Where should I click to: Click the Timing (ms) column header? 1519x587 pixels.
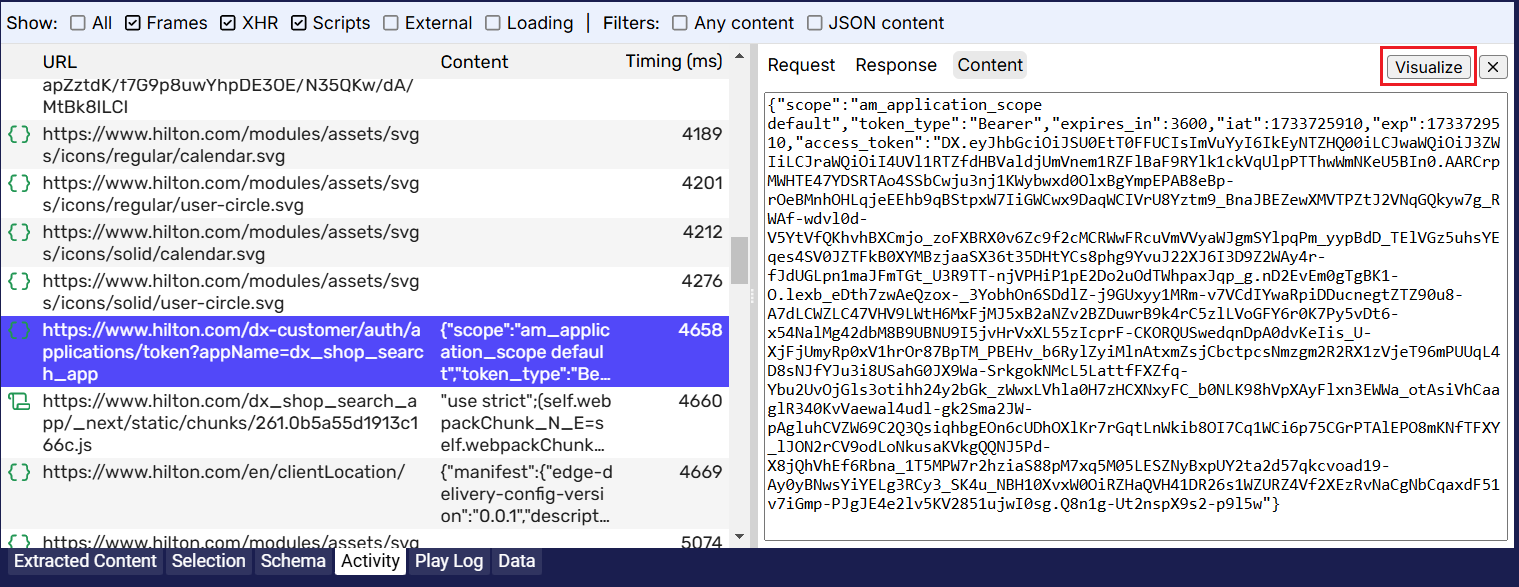(x=673, y=61)
